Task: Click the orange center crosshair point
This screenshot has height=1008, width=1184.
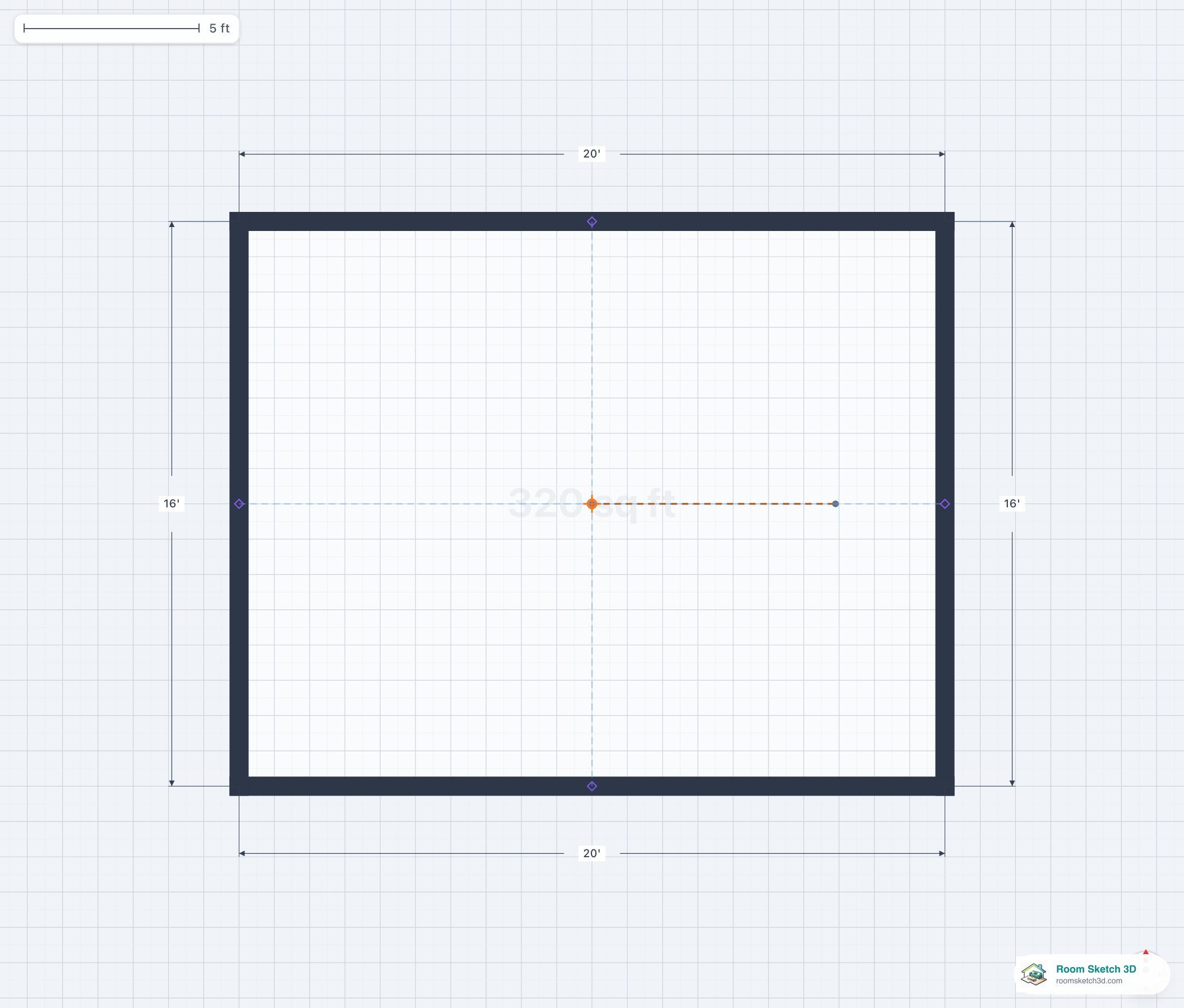Action: pyautogui.click(x=592, y=504)
